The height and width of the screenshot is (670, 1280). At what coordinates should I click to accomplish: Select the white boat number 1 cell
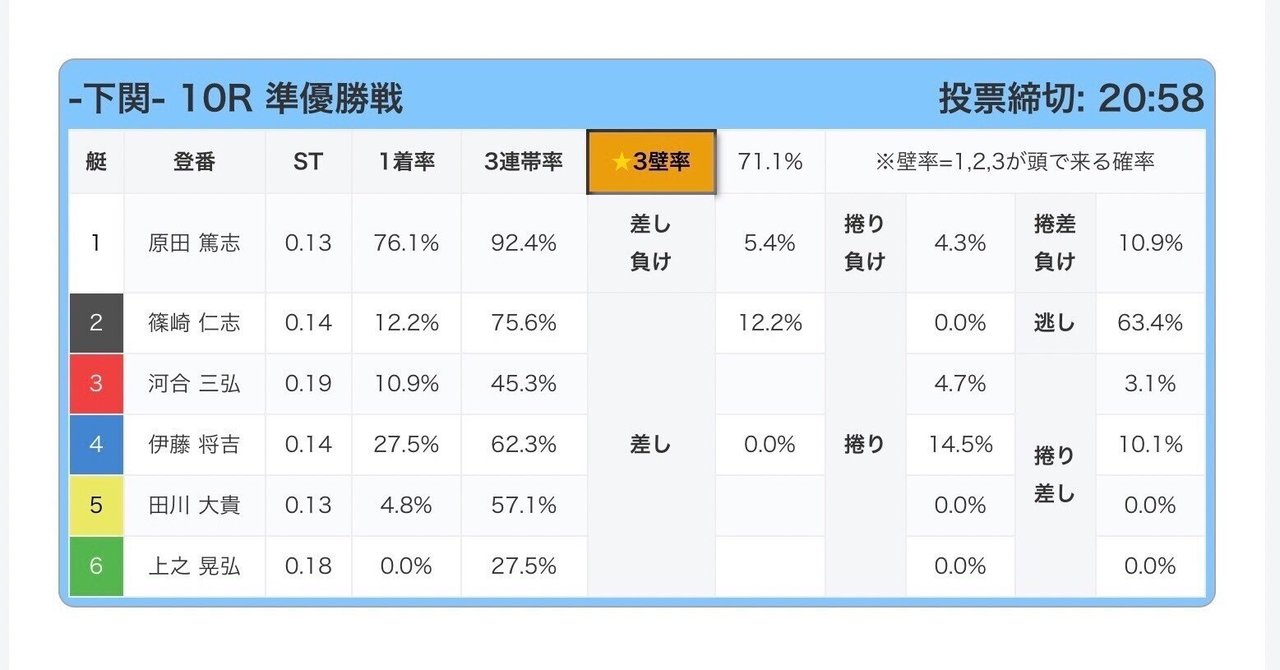click(96, 243)
